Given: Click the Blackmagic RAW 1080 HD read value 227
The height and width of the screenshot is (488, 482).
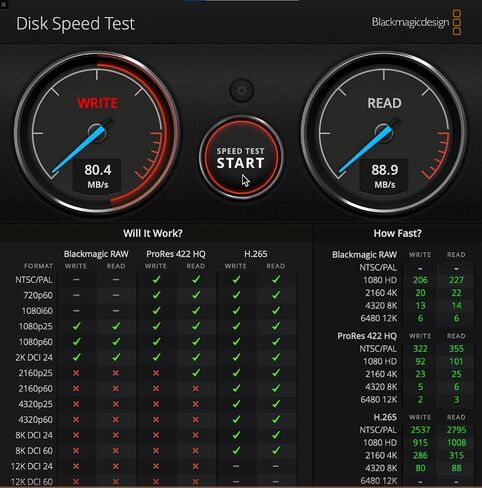Looking at the screenshot, I should point(456,280).
